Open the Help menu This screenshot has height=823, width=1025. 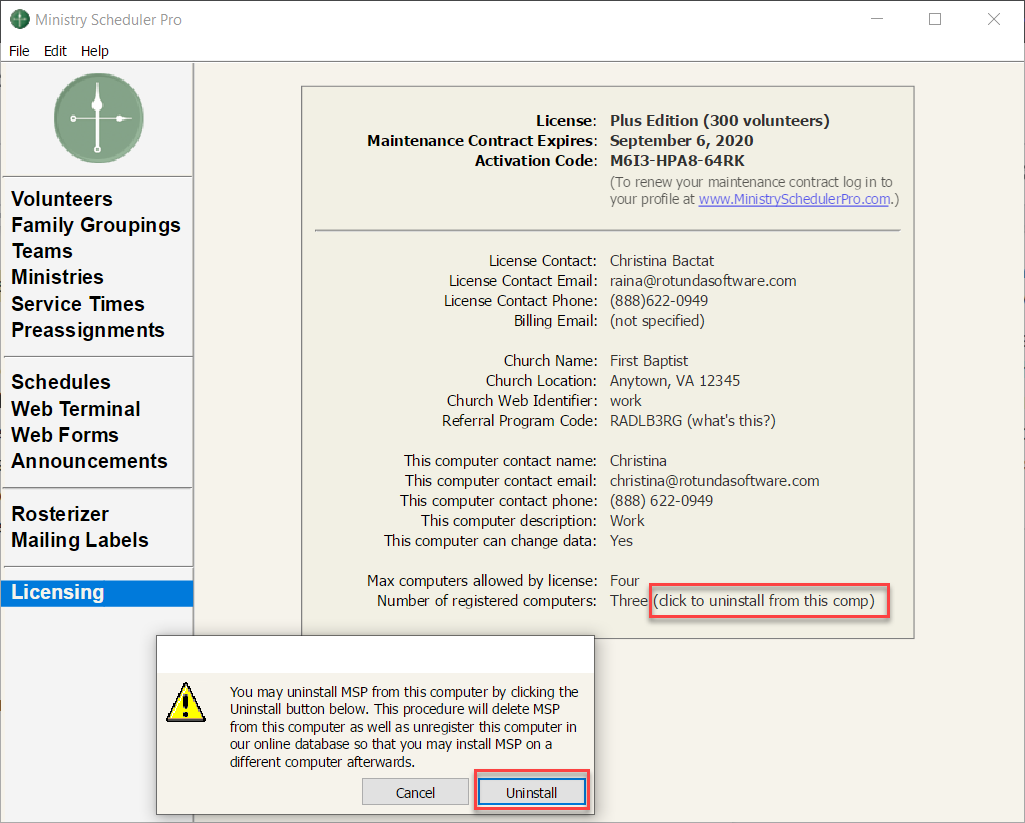pos(95,51)
